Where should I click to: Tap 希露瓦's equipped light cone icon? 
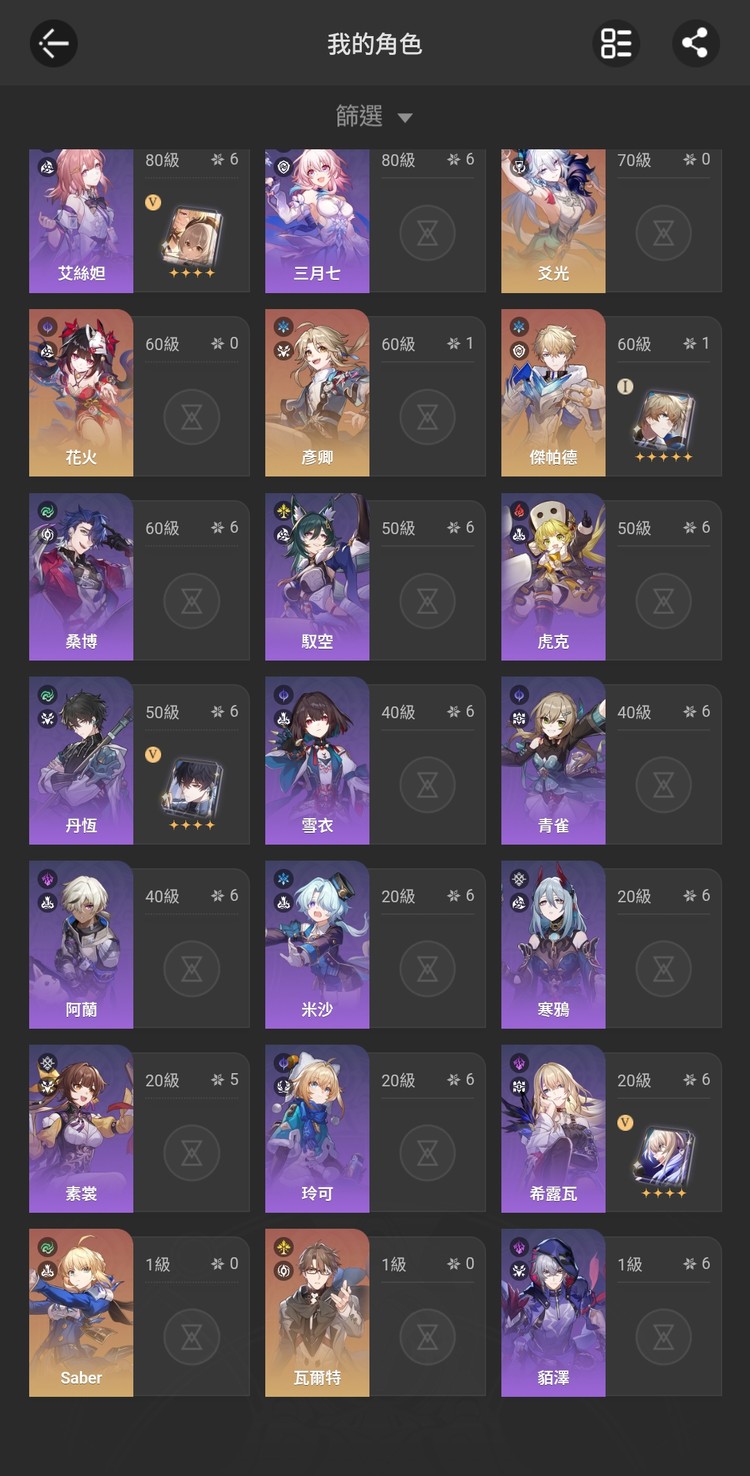664,1156
